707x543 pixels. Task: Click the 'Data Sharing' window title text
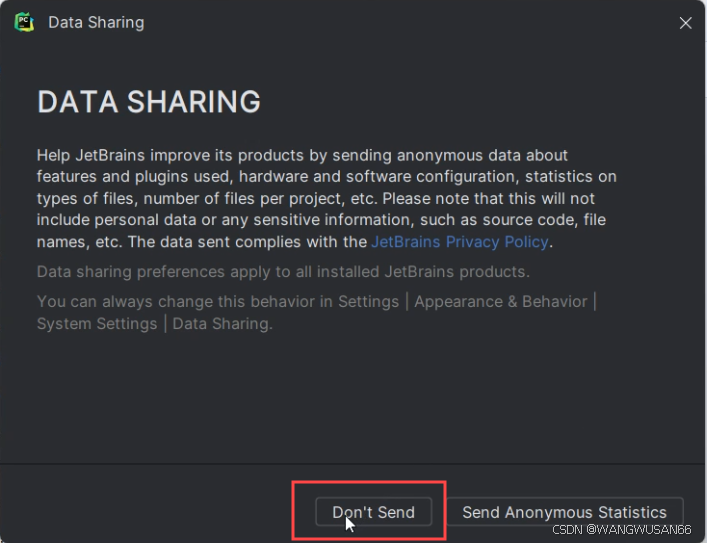click(x=96, y=23)
